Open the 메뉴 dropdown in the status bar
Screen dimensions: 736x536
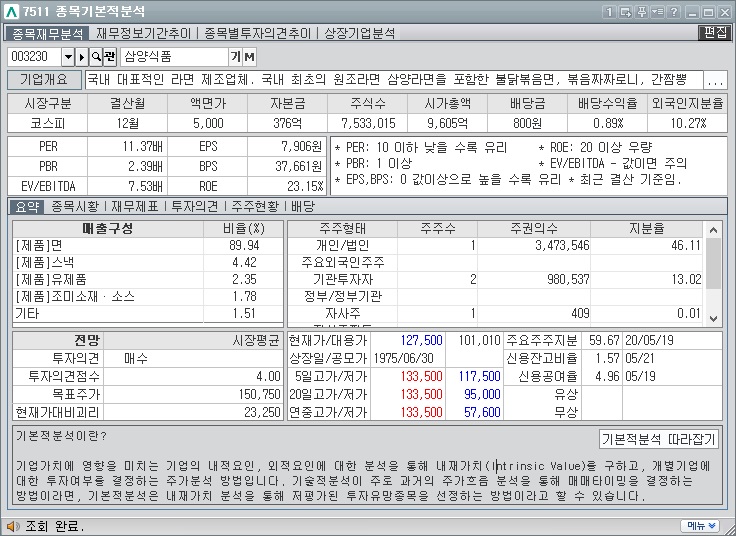701,526
